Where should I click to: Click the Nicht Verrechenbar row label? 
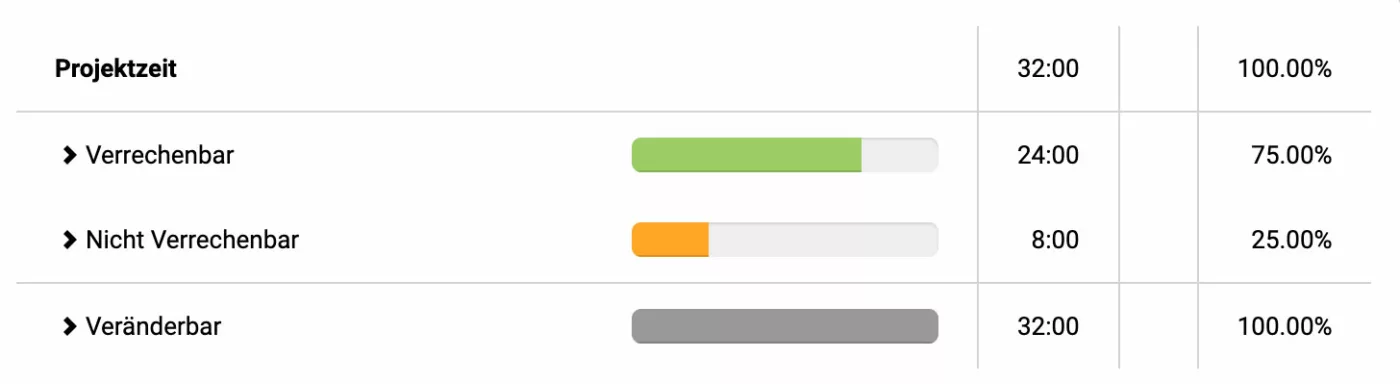click(x=192, y=240)
